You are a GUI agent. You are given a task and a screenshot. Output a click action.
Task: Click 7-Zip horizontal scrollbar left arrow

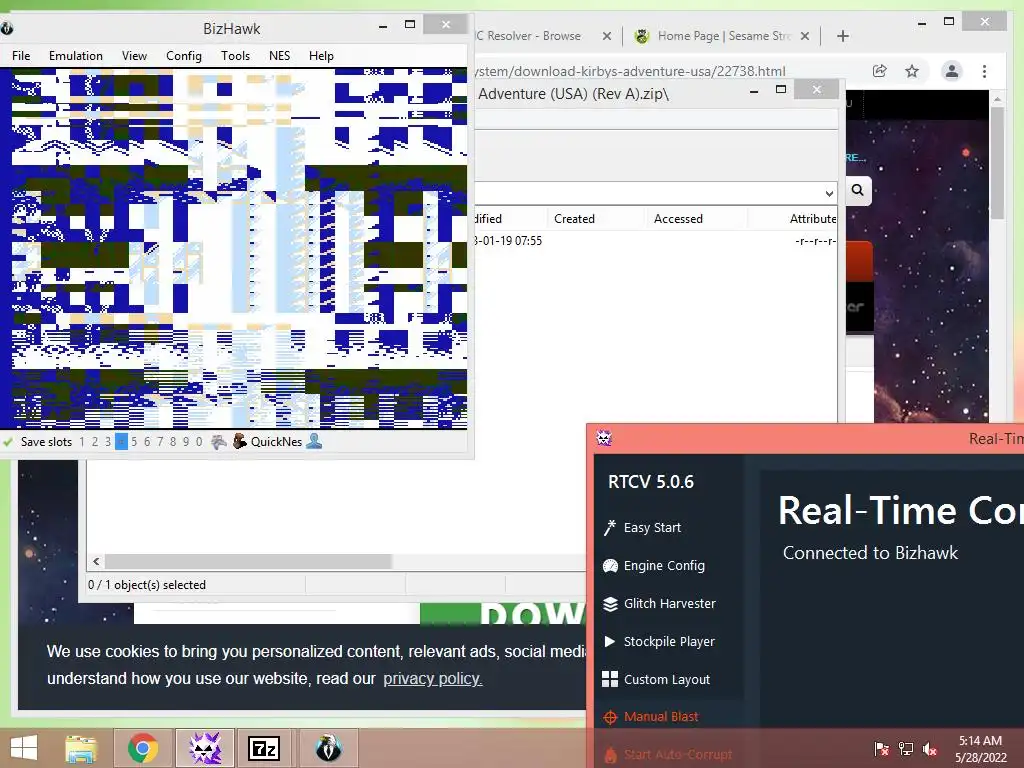(x=96, y=562)
